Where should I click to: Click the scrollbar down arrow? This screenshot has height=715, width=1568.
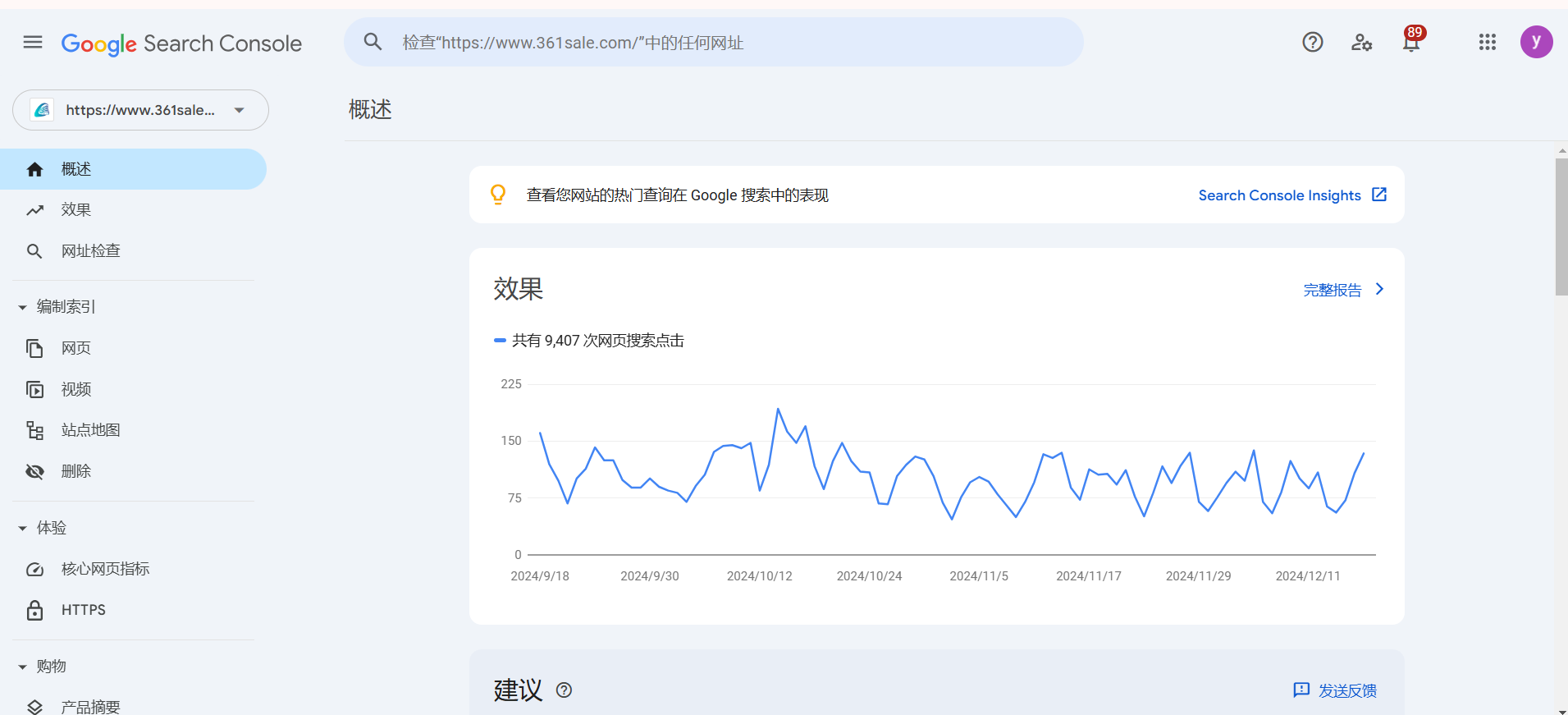coord(1561,710)
